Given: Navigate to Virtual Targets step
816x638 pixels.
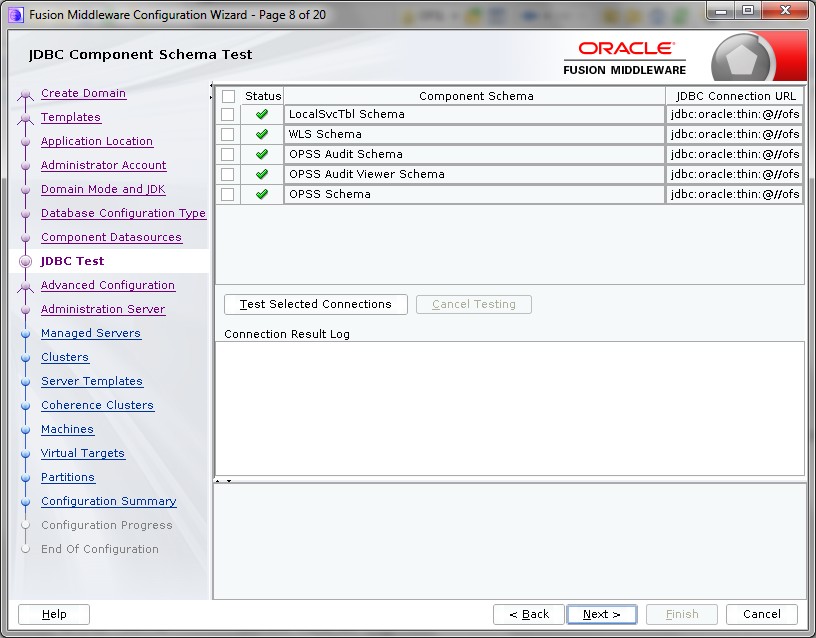Looking at the screenshot, I should coord(83,453).
